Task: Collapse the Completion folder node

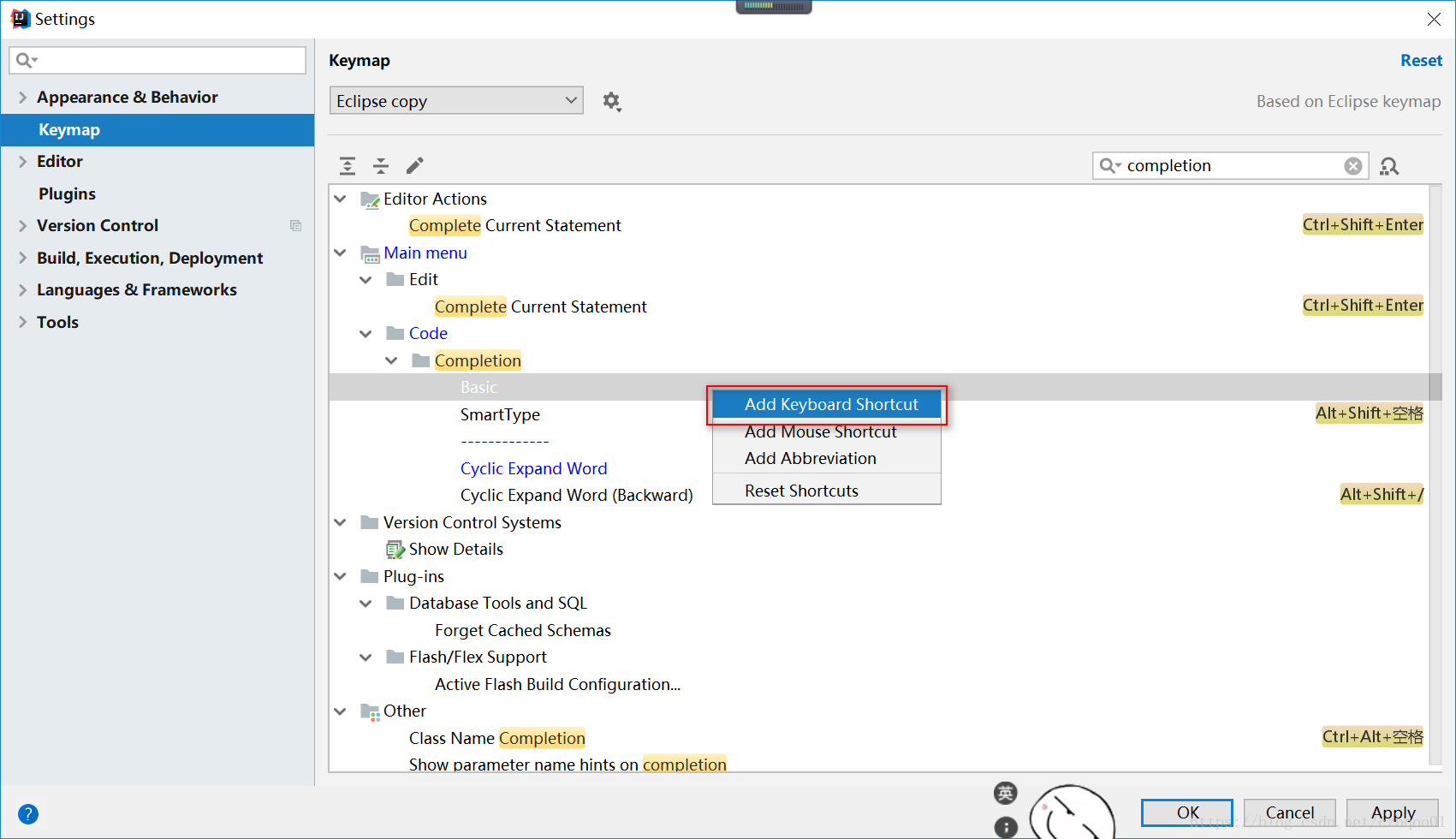Action: tap(392, 360)
